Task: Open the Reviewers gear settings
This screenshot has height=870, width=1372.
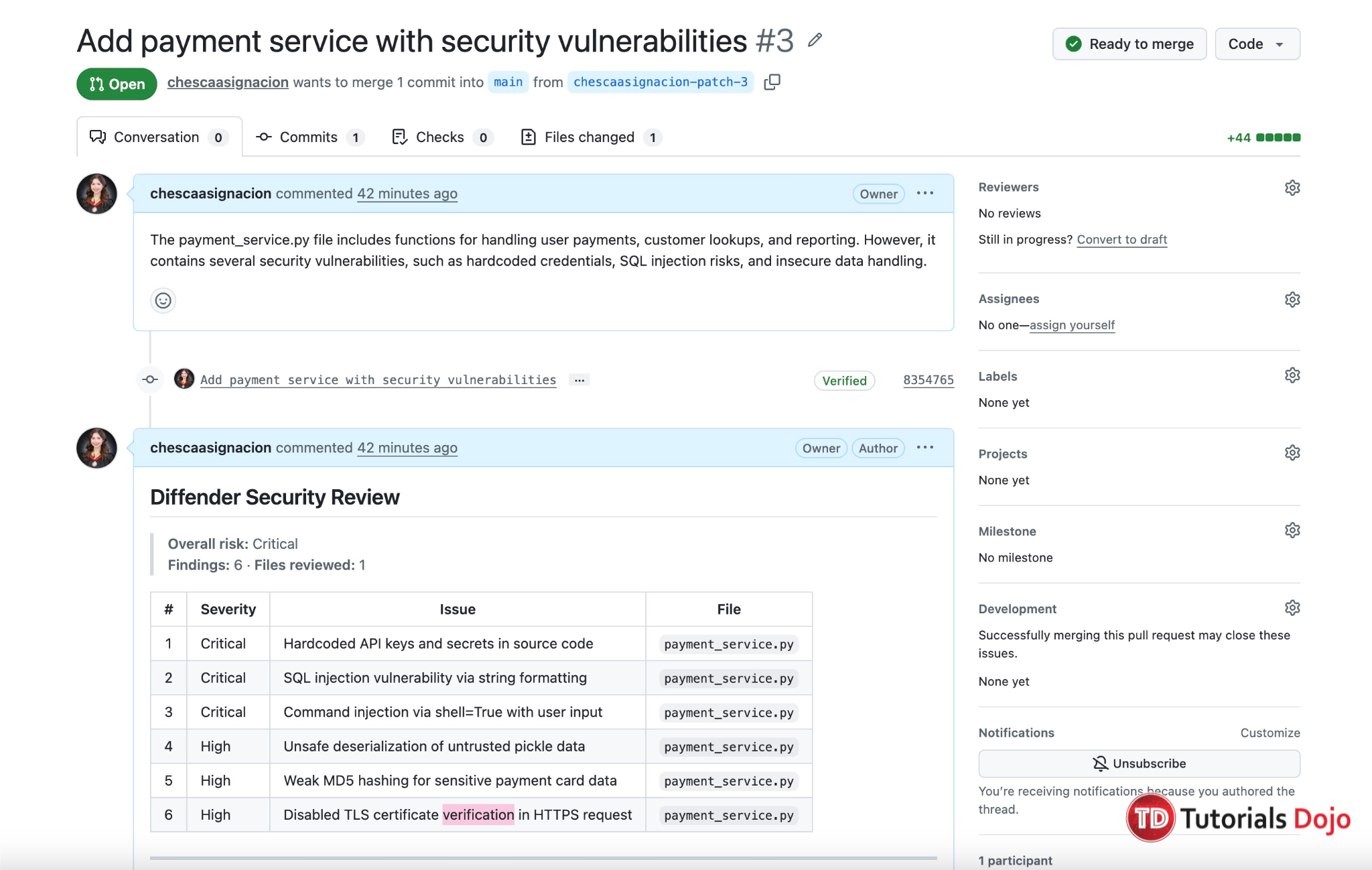Action: coord(1292,188)
